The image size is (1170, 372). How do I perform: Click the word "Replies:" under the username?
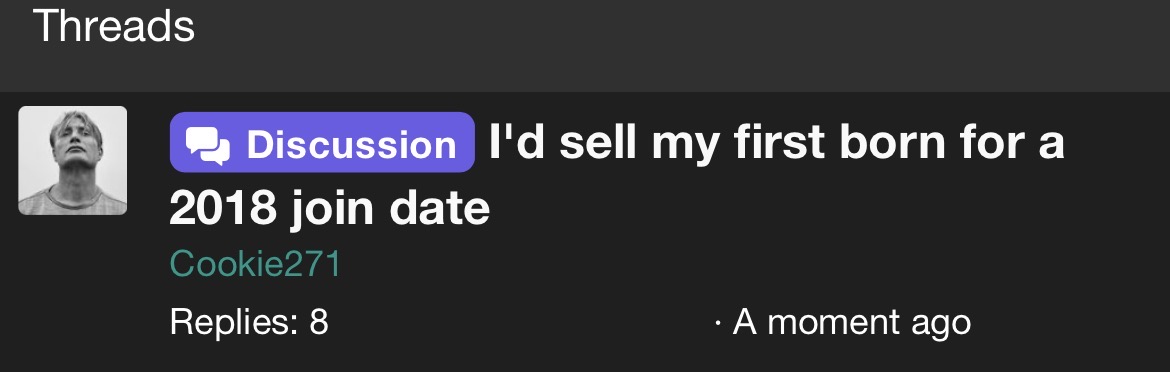click(x=234, y=323)
